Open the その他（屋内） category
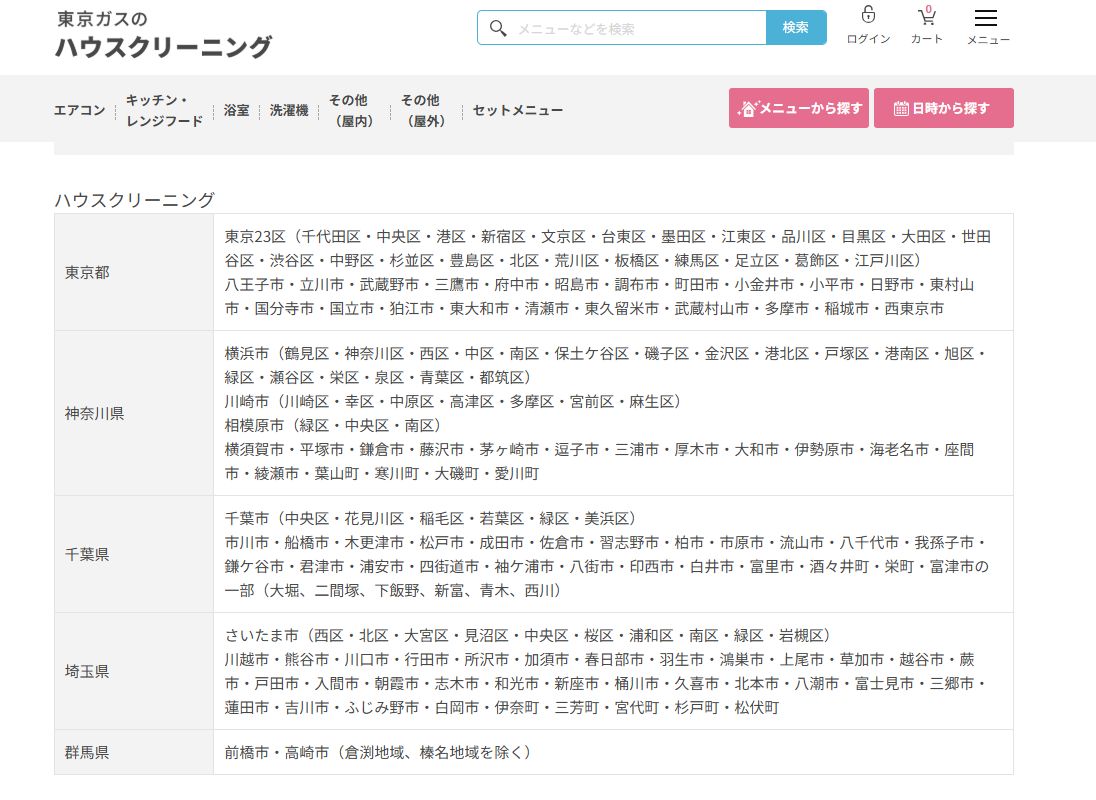 [349, 110]
